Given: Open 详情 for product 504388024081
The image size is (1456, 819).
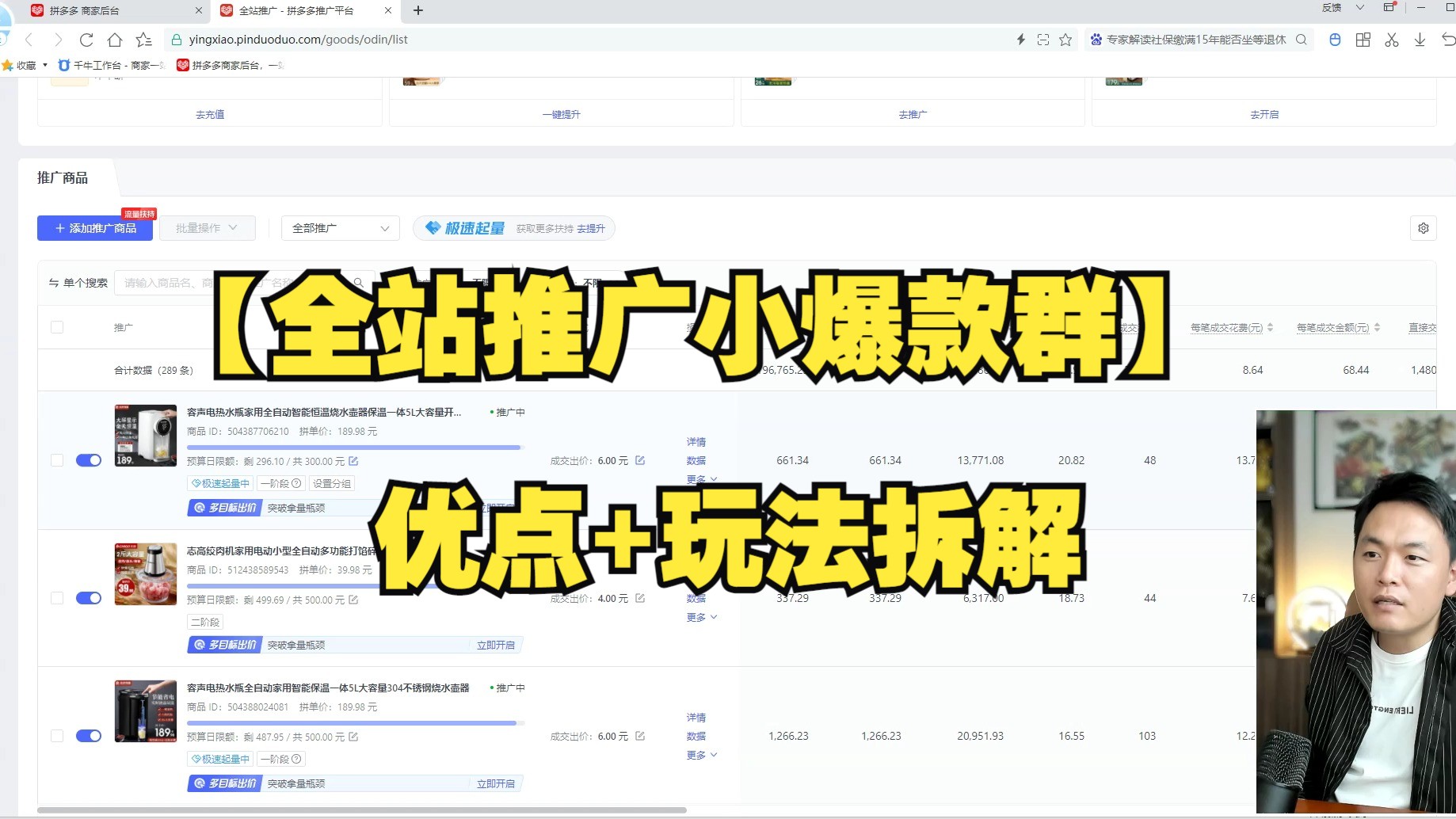Looking at the screenshot, I should click(x=696, y=717).
